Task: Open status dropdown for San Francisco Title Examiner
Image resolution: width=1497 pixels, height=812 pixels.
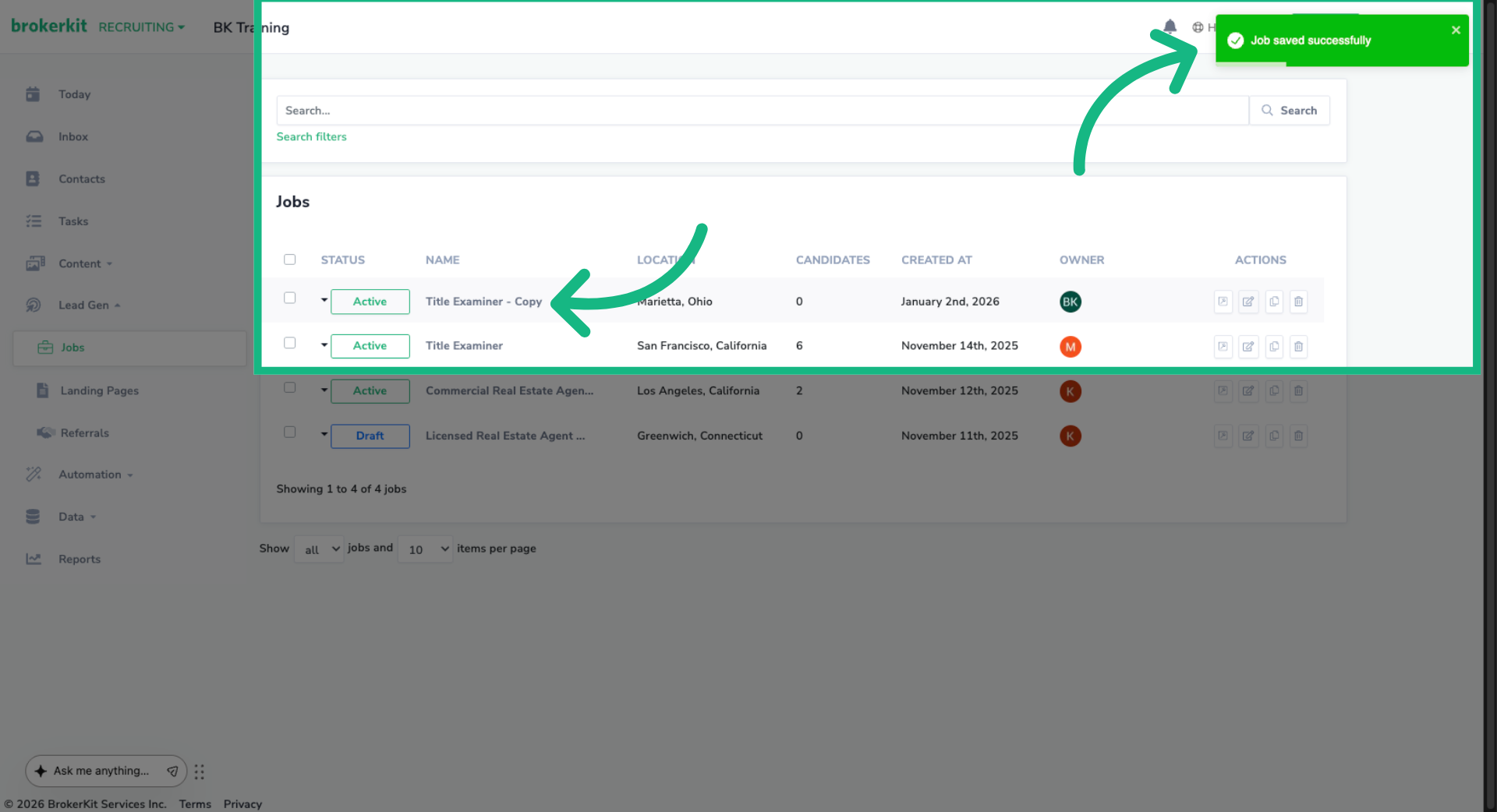Action: tap(324, 344)
